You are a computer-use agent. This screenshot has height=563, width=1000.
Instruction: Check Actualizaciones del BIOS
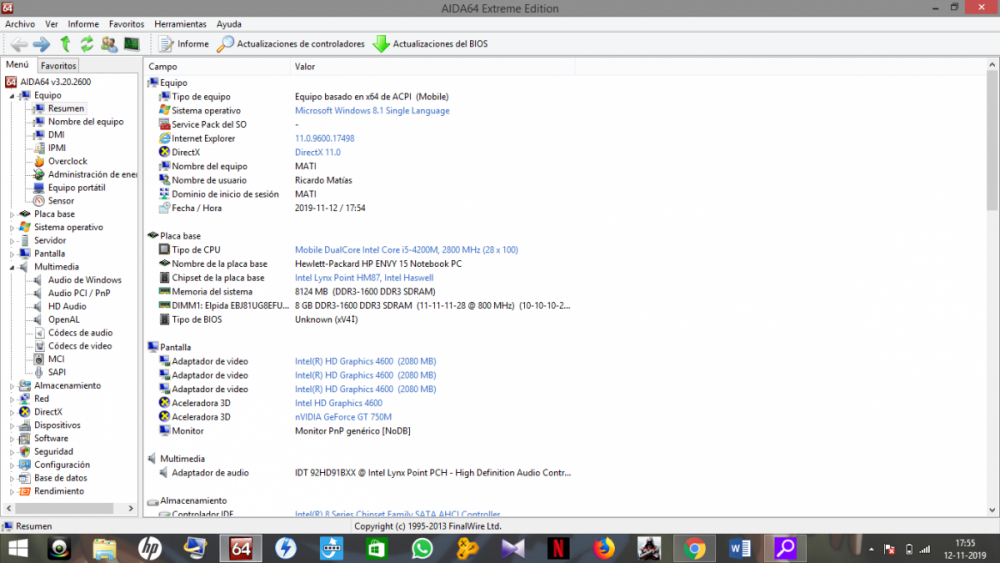(x=430, y=44)
